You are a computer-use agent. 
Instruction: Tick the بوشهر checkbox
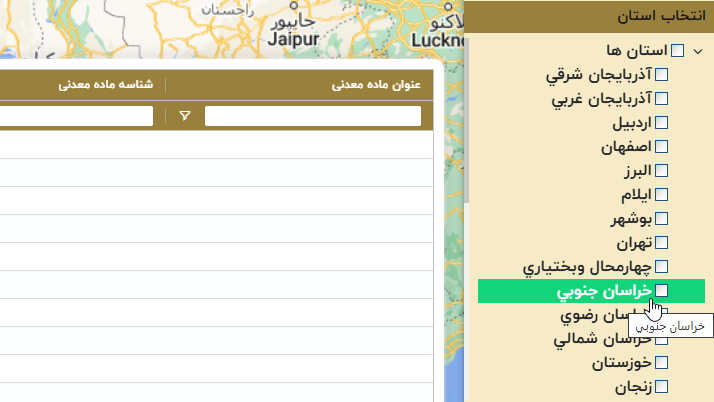661,219
